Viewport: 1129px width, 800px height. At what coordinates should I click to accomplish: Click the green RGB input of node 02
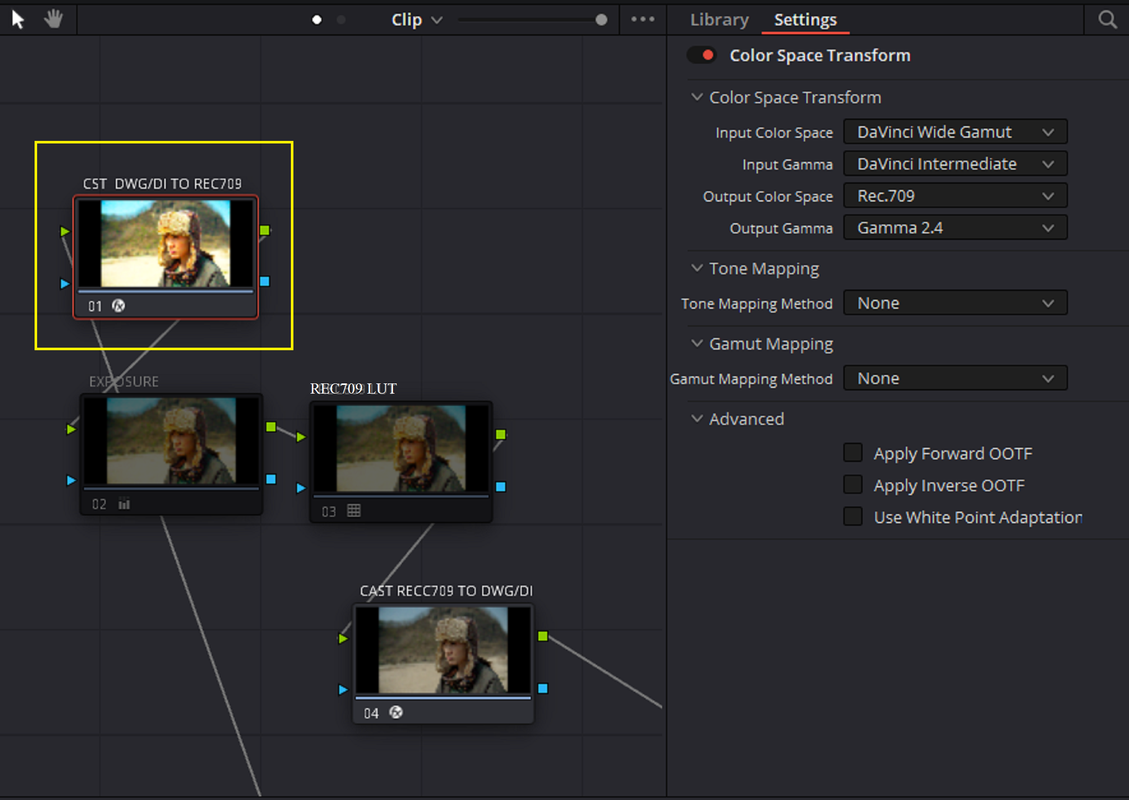pyautogui.click(x=71, y=429)
